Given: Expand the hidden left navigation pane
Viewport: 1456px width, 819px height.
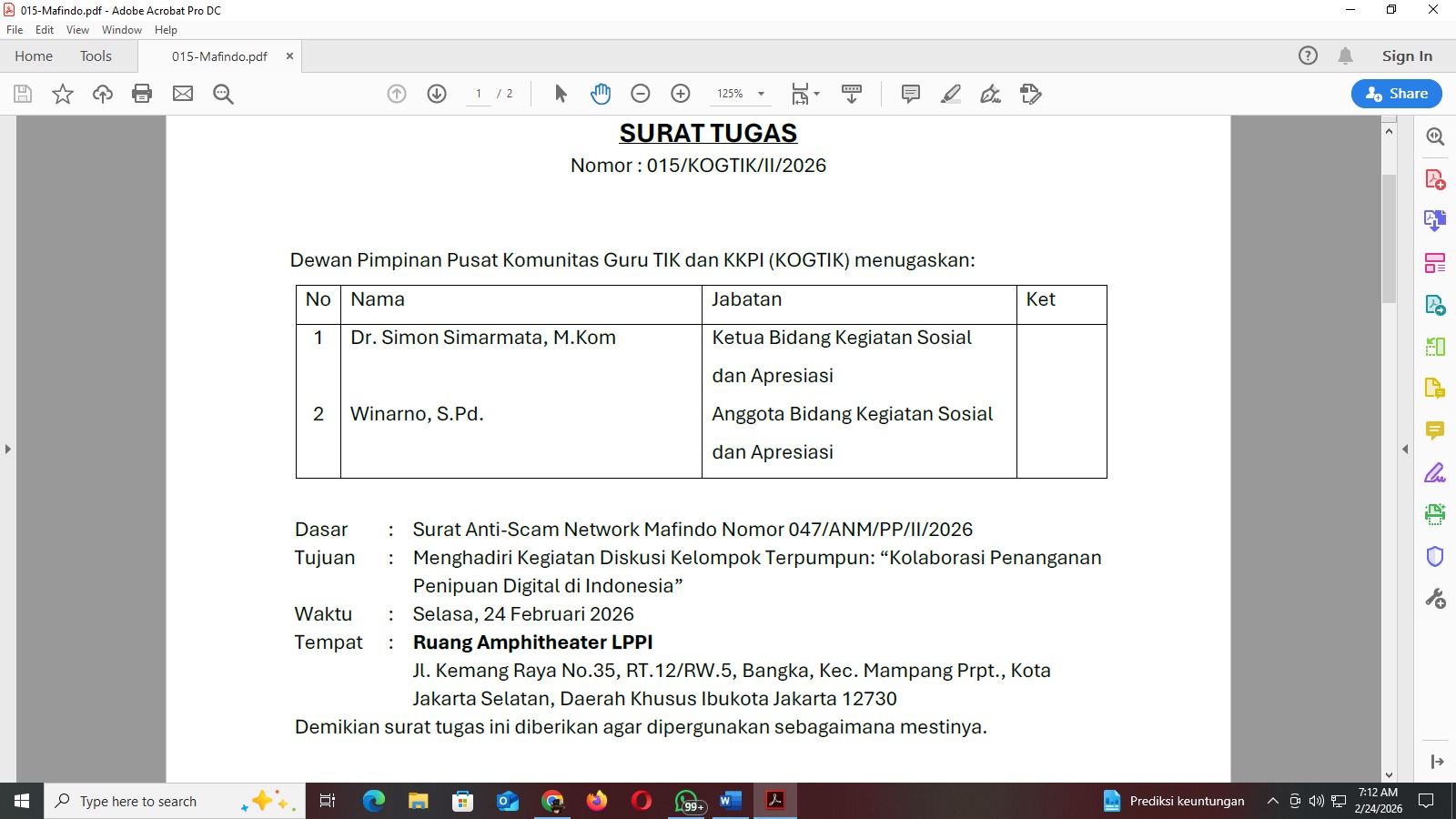Looking at the screenshot, I should 7,448.
